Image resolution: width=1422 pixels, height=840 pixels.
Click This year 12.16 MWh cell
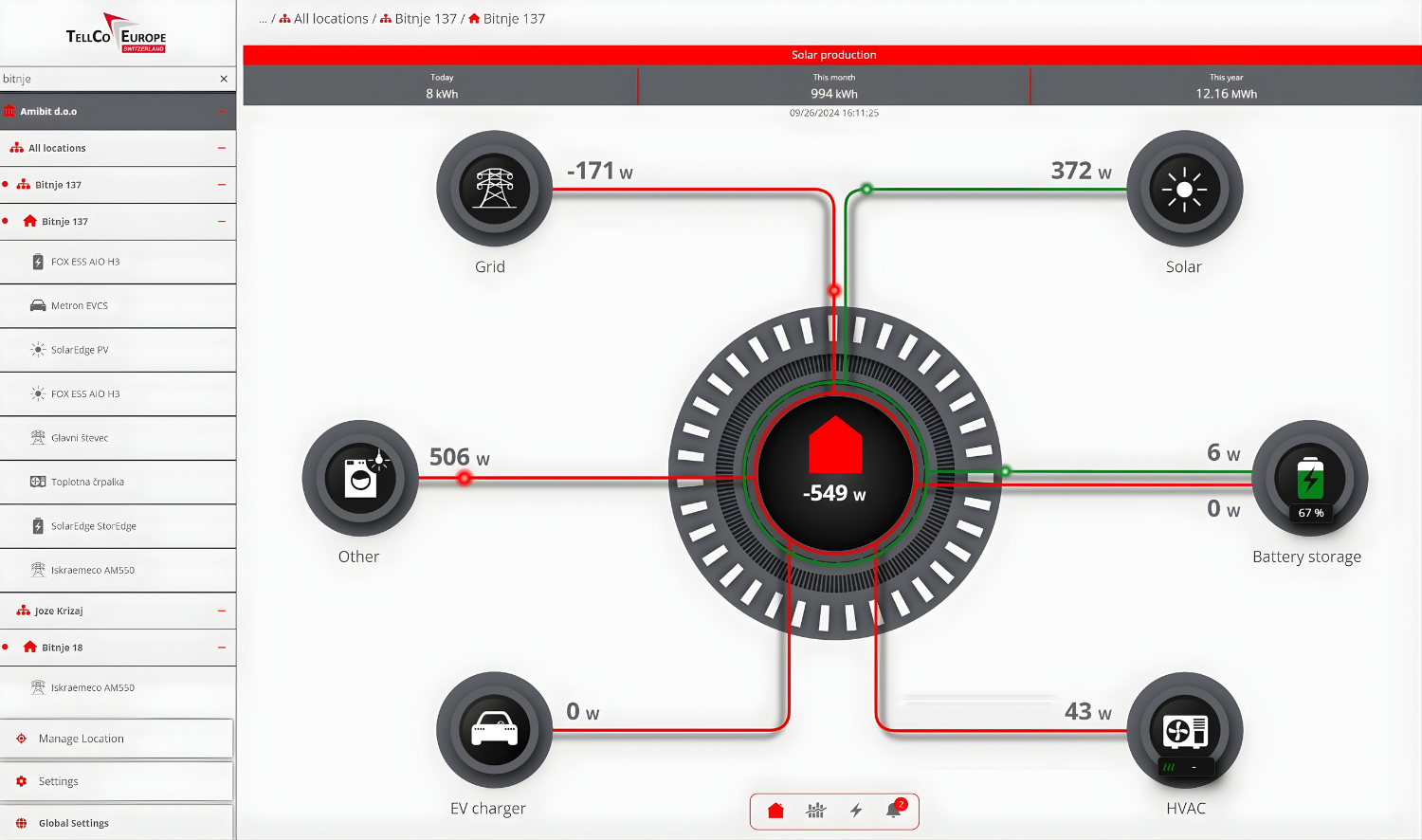coord(1226,86)
